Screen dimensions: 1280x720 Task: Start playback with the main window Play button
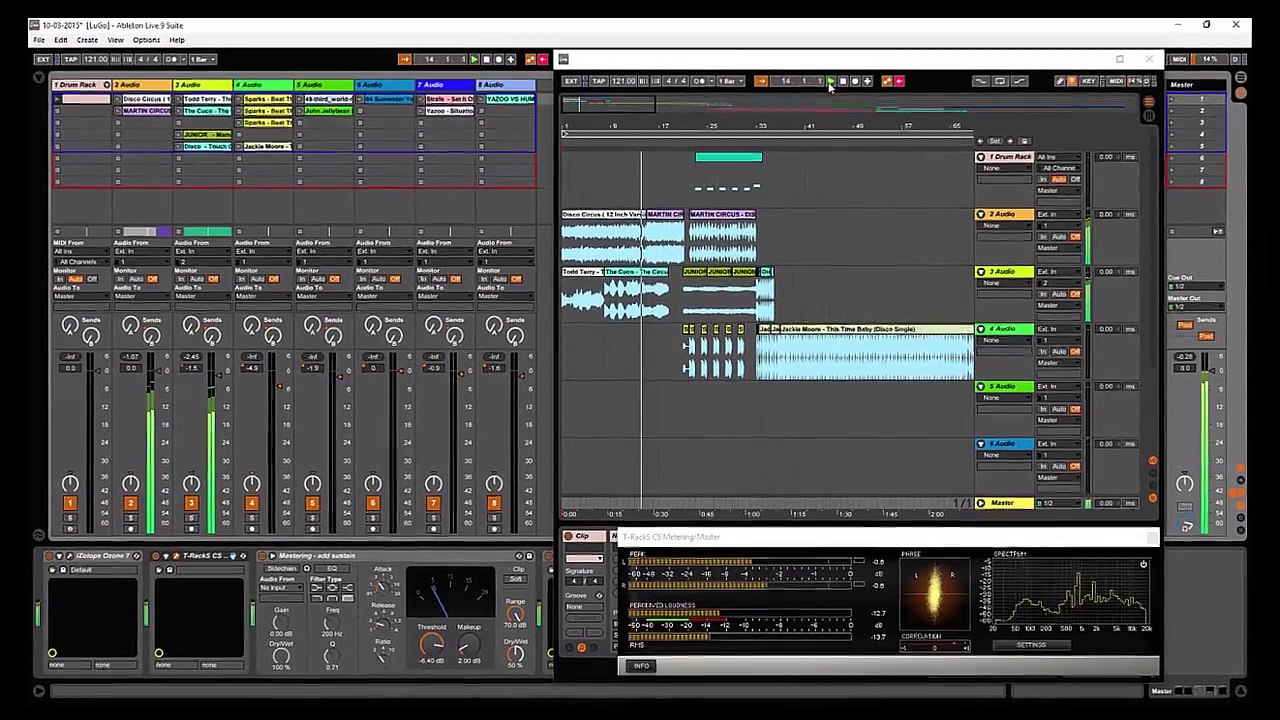(x=474, y=60)
